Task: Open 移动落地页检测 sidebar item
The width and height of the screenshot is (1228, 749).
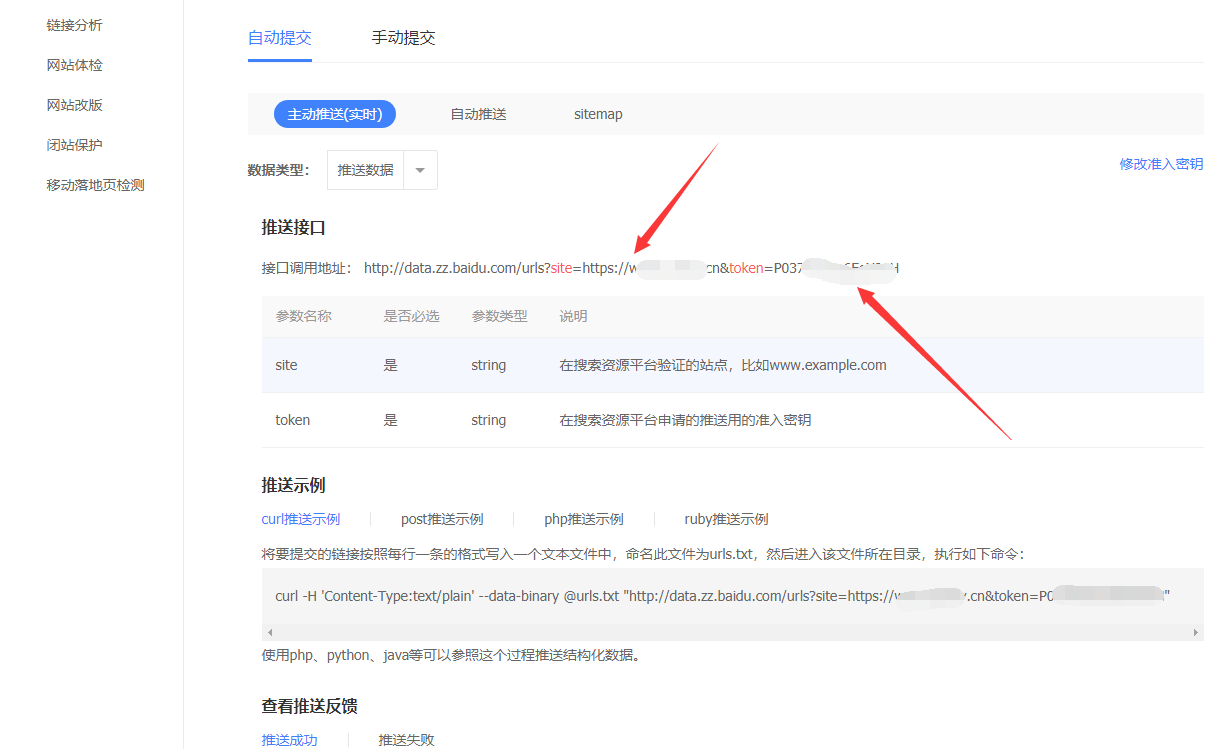Action: coord(95,185)
